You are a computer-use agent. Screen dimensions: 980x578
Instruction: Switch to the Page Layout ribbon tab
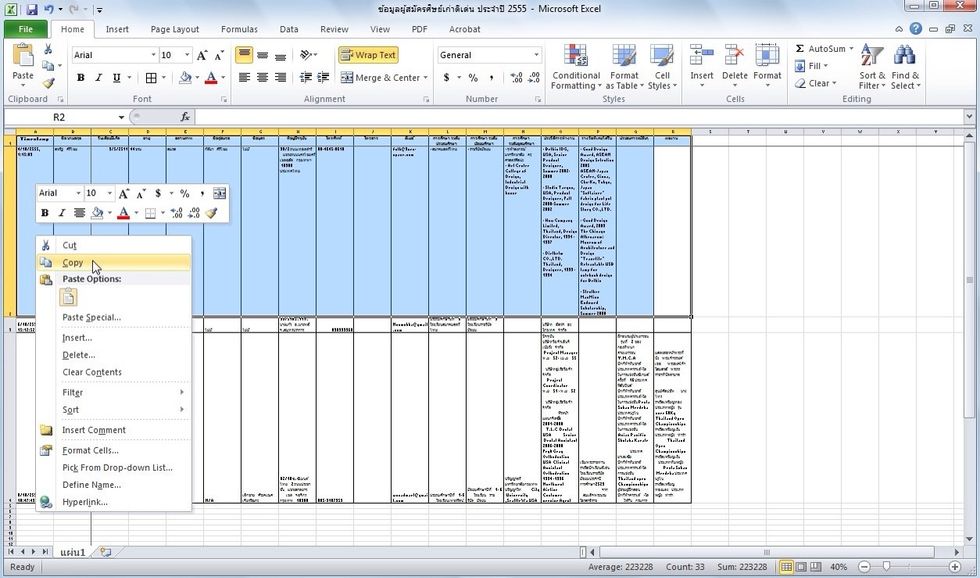(x=174, y=29)
